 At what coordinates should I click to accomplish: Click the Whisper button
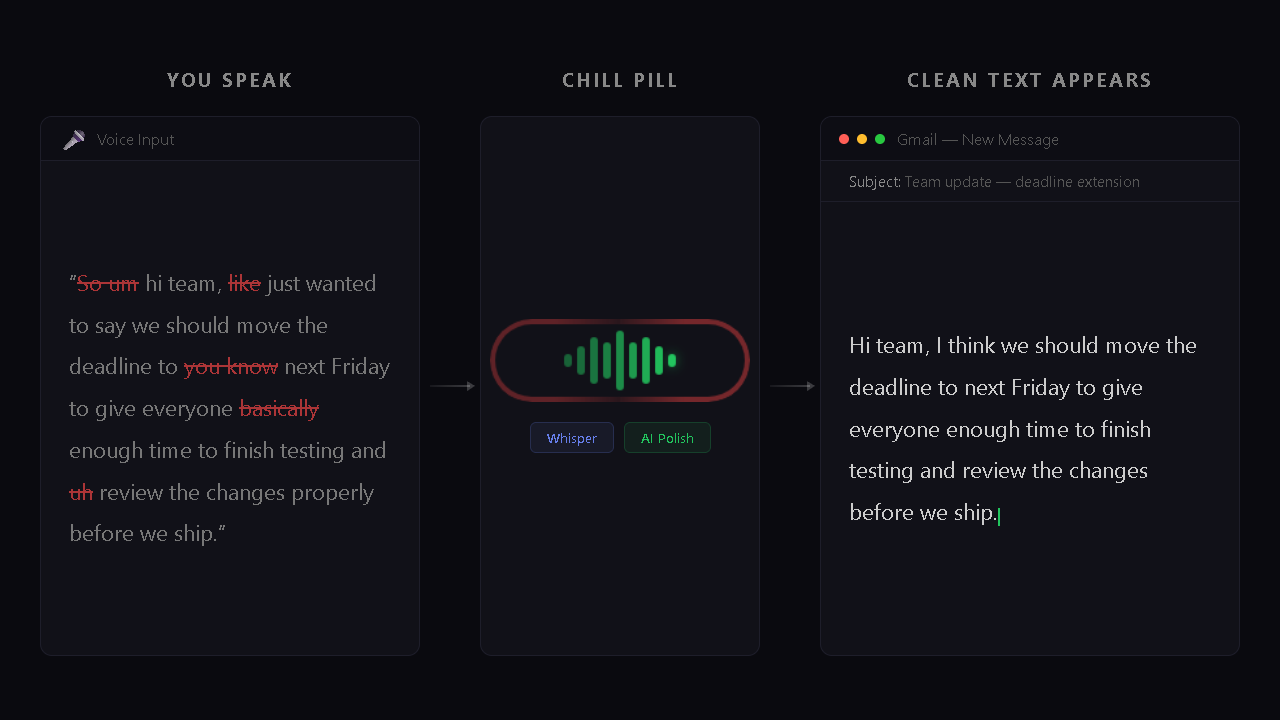(571, 437)
